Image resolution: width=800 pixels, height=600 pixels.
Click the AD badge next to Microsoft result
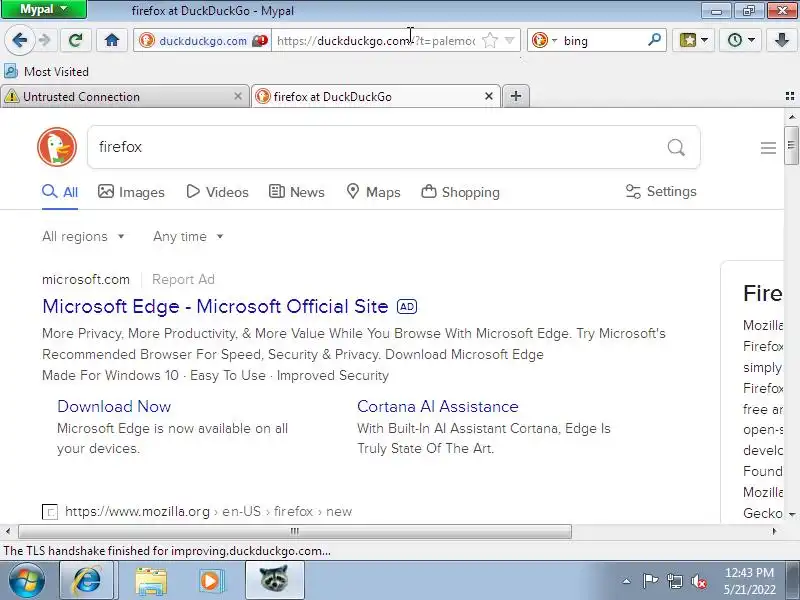coord(407,307)
